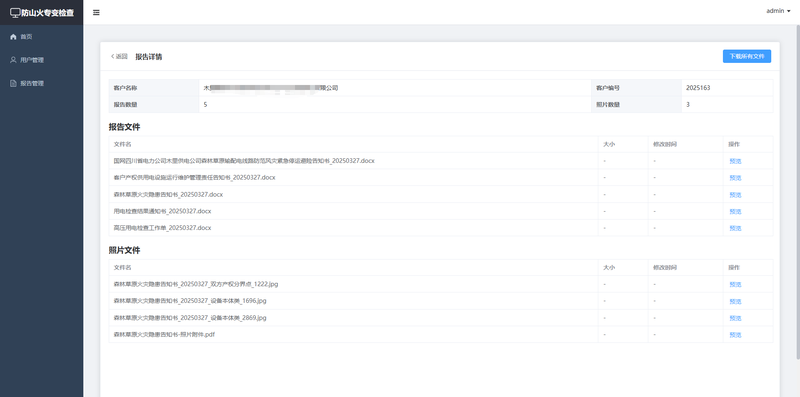
Task: Select photo file name ending 双方产权分界点_1222.jpg
Action: click(196, 284)
